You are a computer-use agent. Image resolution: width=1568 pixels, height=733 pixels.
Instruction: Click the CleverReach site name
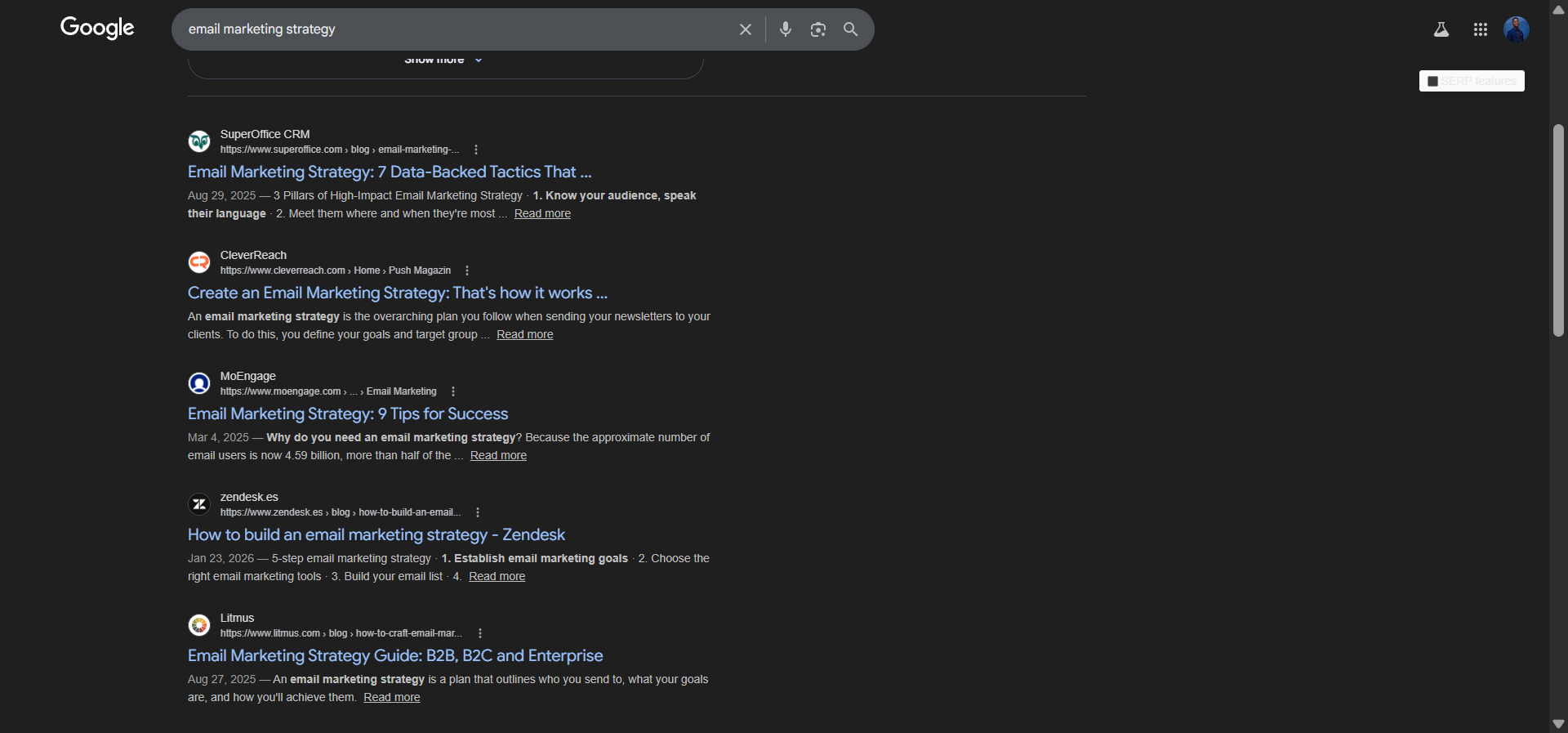[253, 255]
